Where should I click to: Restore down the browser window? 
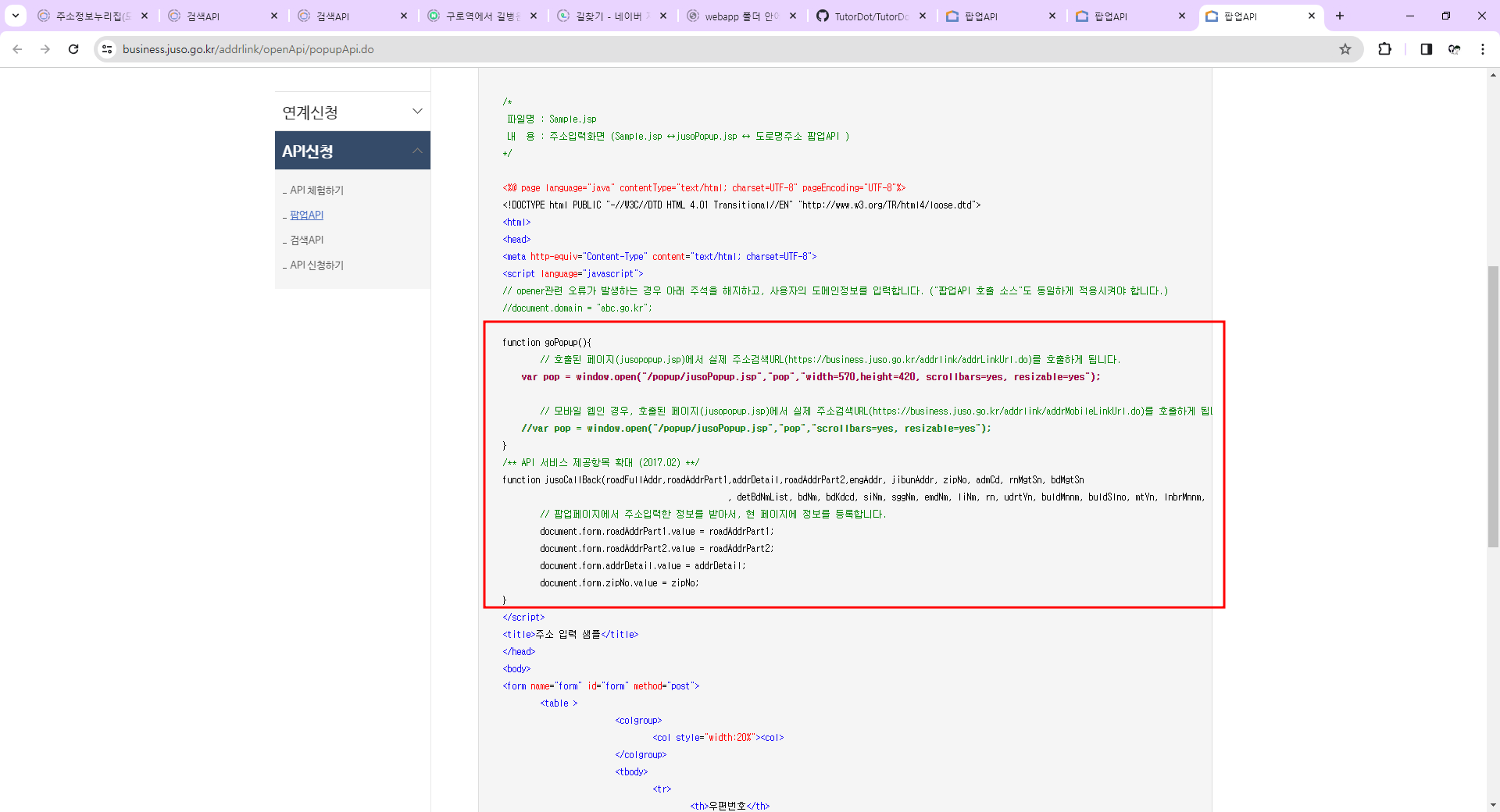coord(1446,16)
